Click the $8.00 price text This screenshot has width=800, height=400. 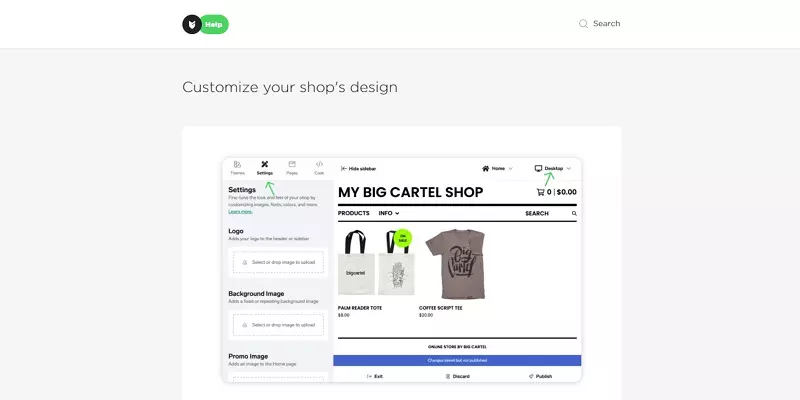coord(344,315)
